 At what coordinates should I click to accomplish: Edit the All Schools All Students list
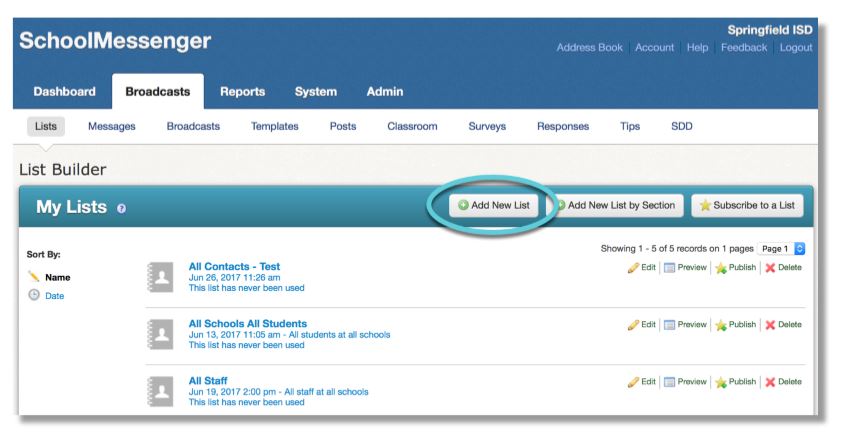642,325
